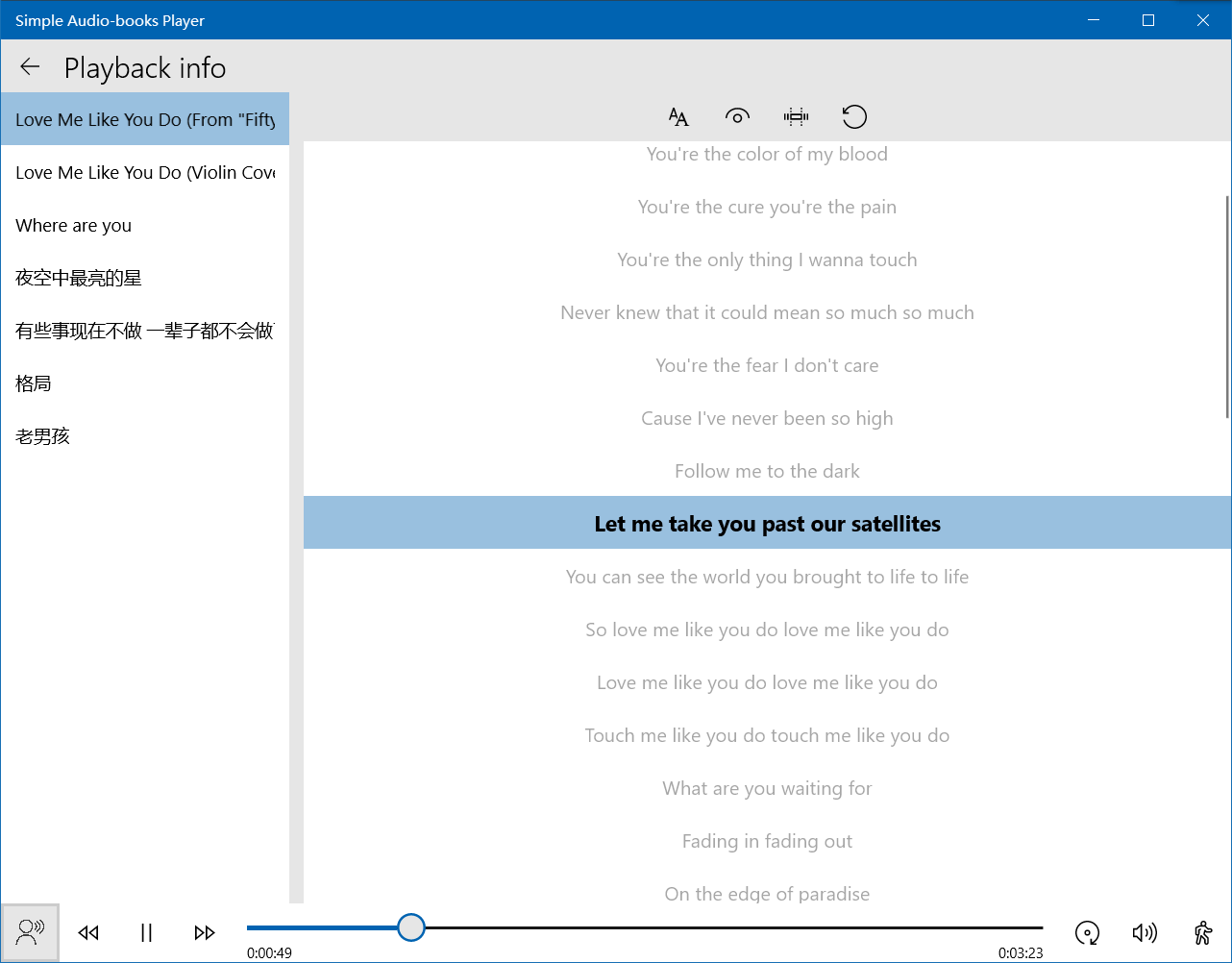This screenshot has height=963, width=1232.
Task: Jump to lyric "You're the cure you're the pain"
Action: [767, 207]
